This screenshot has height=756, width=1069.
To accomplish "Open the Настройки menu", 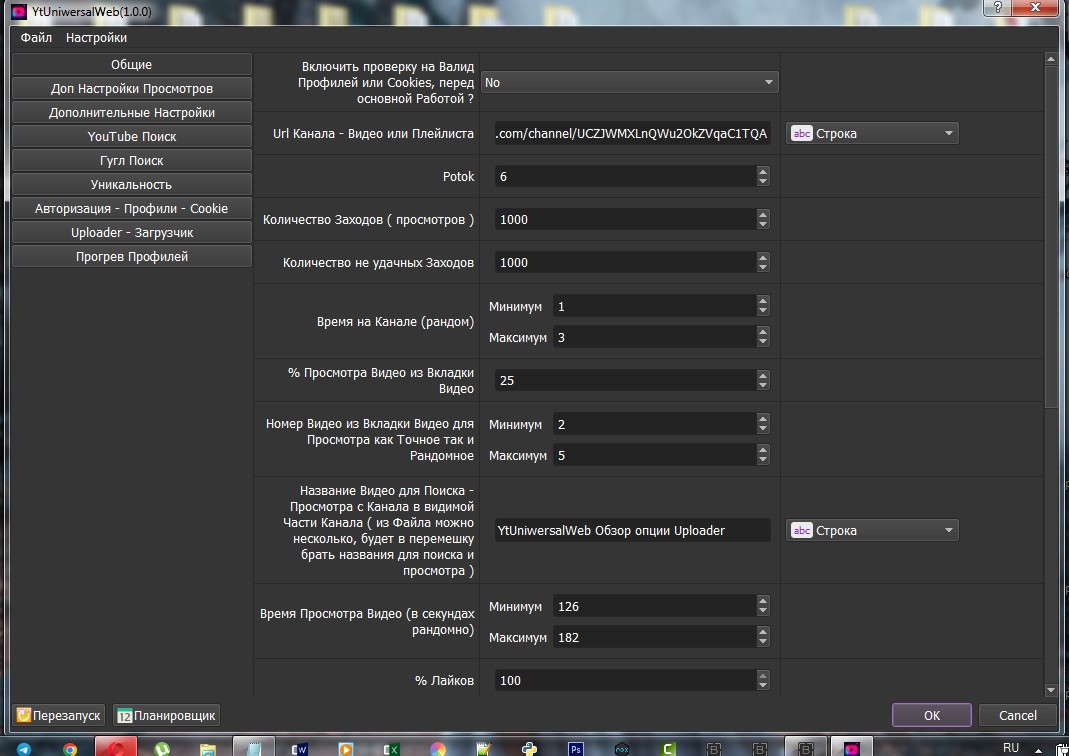I will coord(96,38).
